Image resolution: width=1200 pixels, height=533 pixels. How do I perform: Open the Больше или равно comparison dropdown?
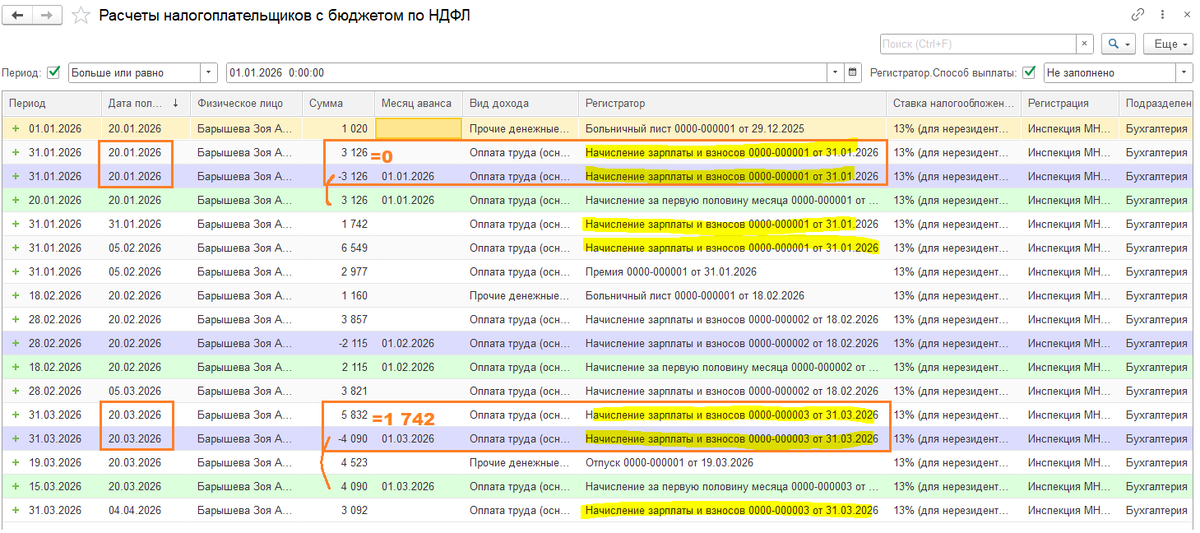(208, 73)
